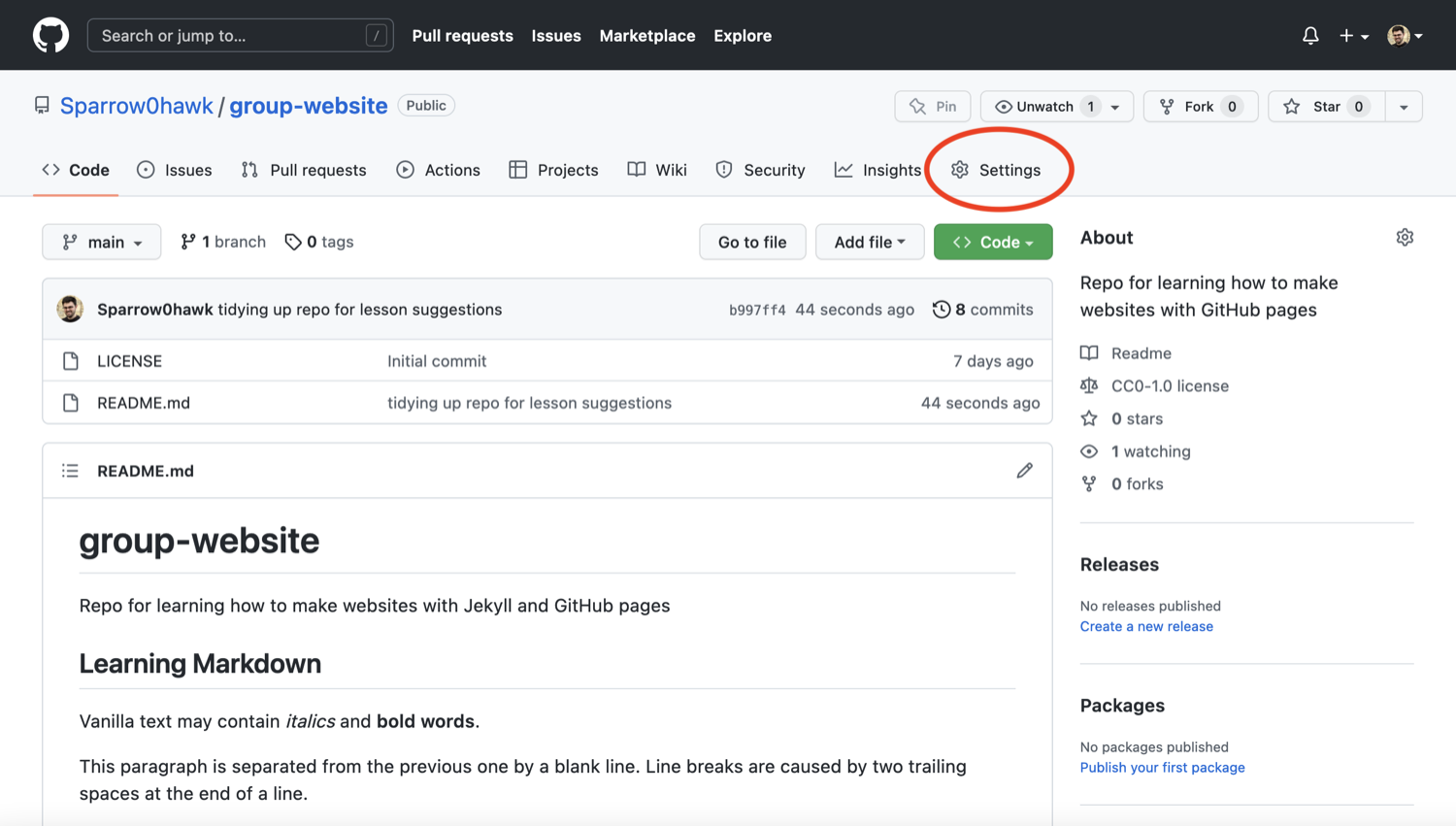Open README.md row commit message link
Viewport: 1456px width, 826px height.
(x=529, y=403)
